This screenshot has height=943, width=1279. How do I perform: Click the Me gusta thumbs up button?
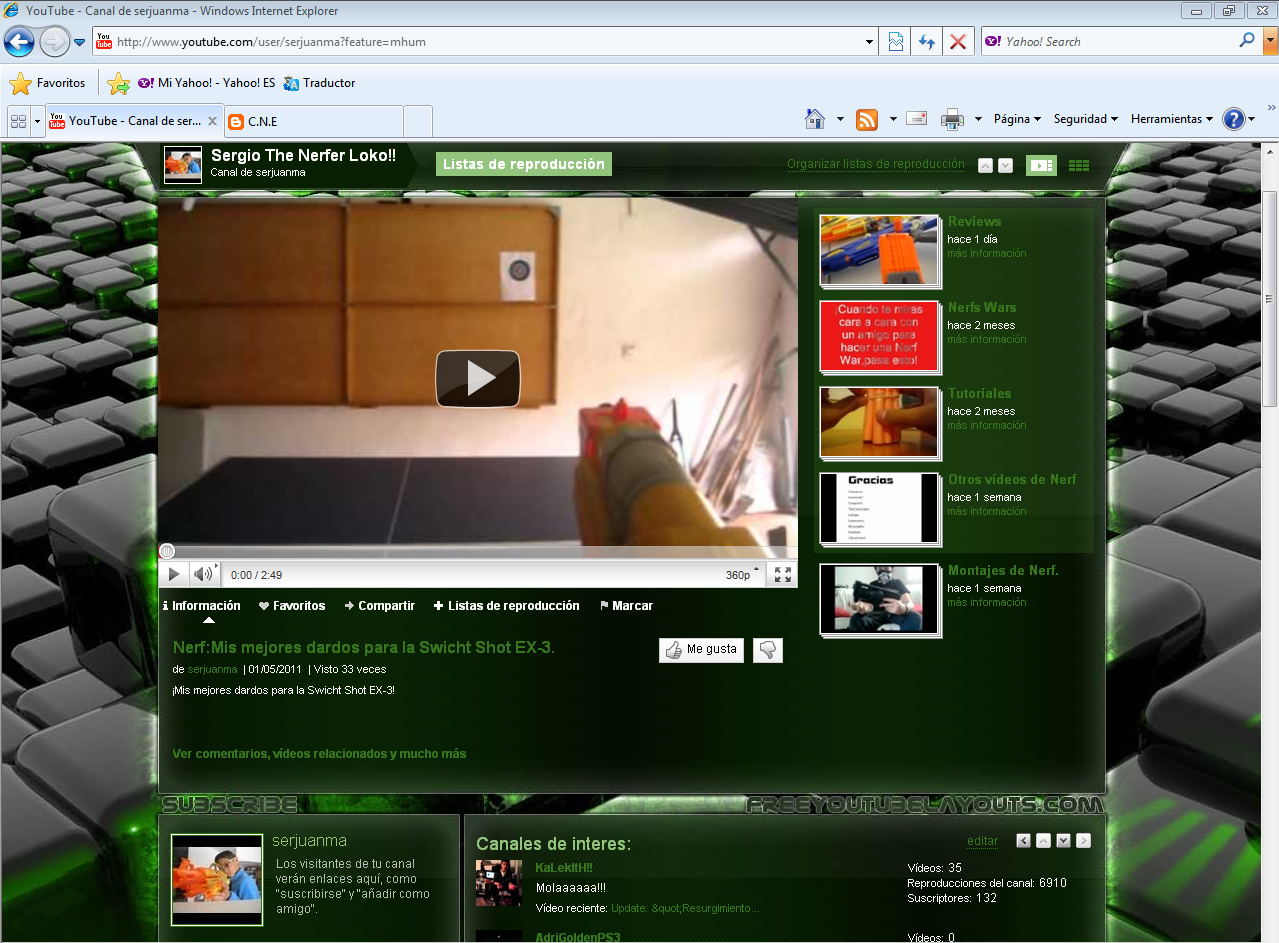(x=701, y=649)
